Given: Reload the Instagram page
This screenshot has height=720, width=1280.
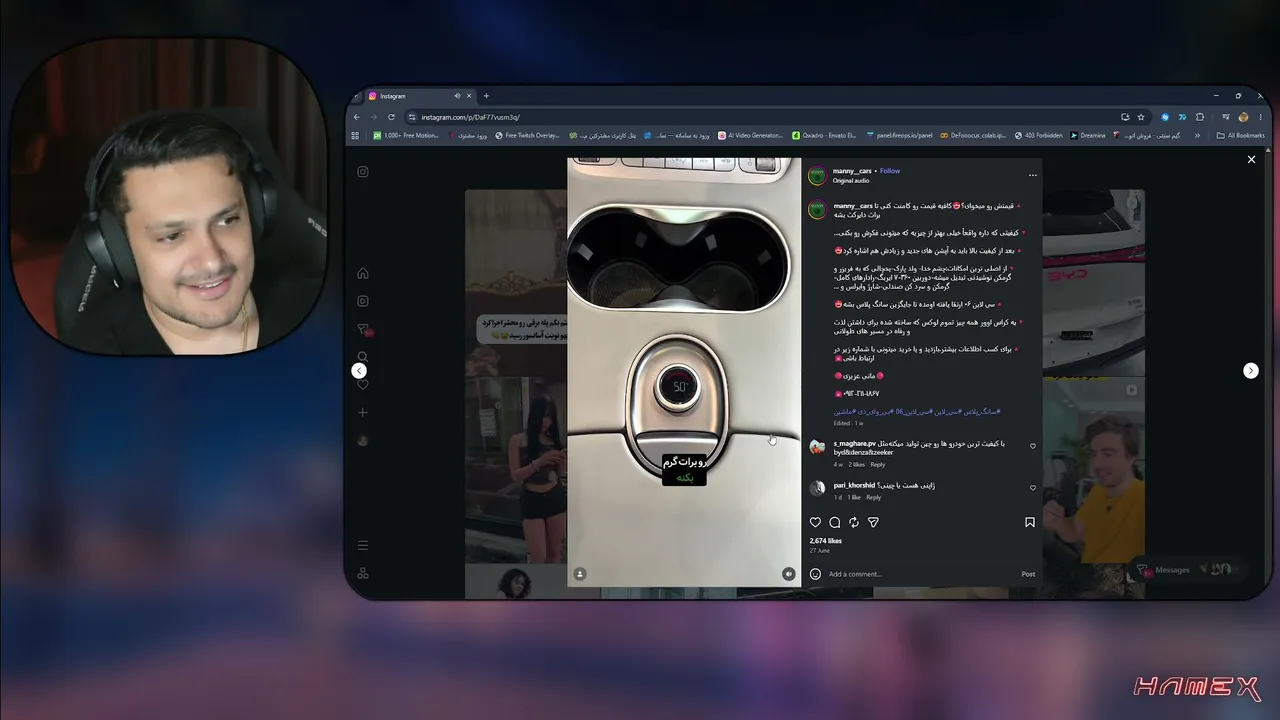Looking at the screenshot, I should 391,117.
